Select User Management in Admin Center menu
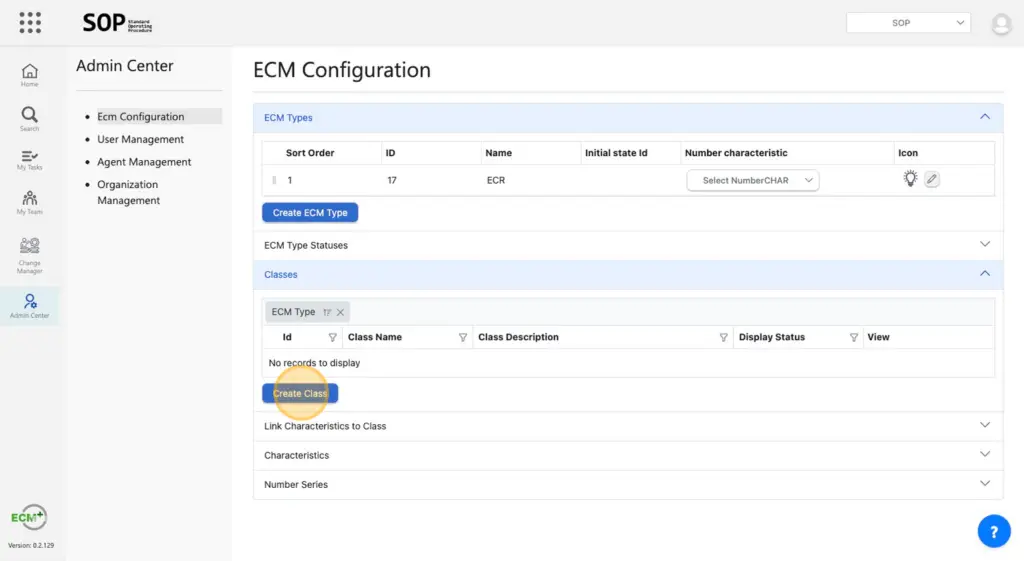 140,140
